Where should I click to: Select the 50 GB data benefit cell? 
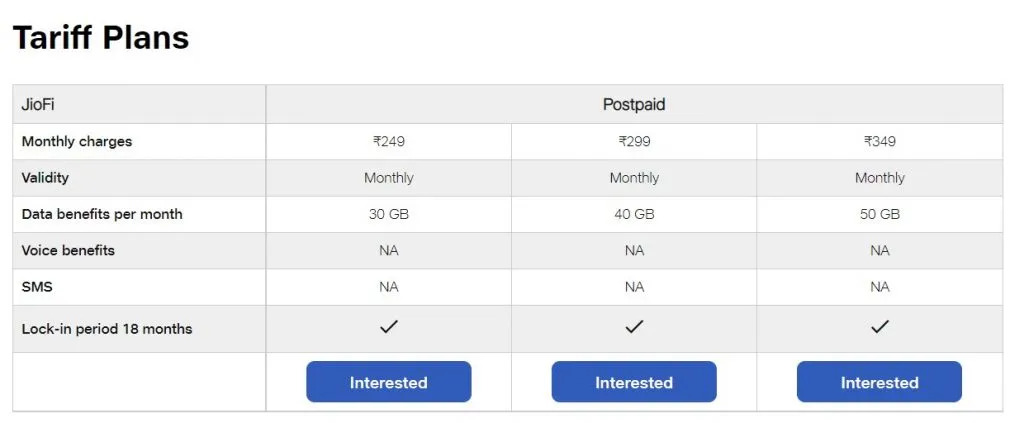[x=880, y=214]
